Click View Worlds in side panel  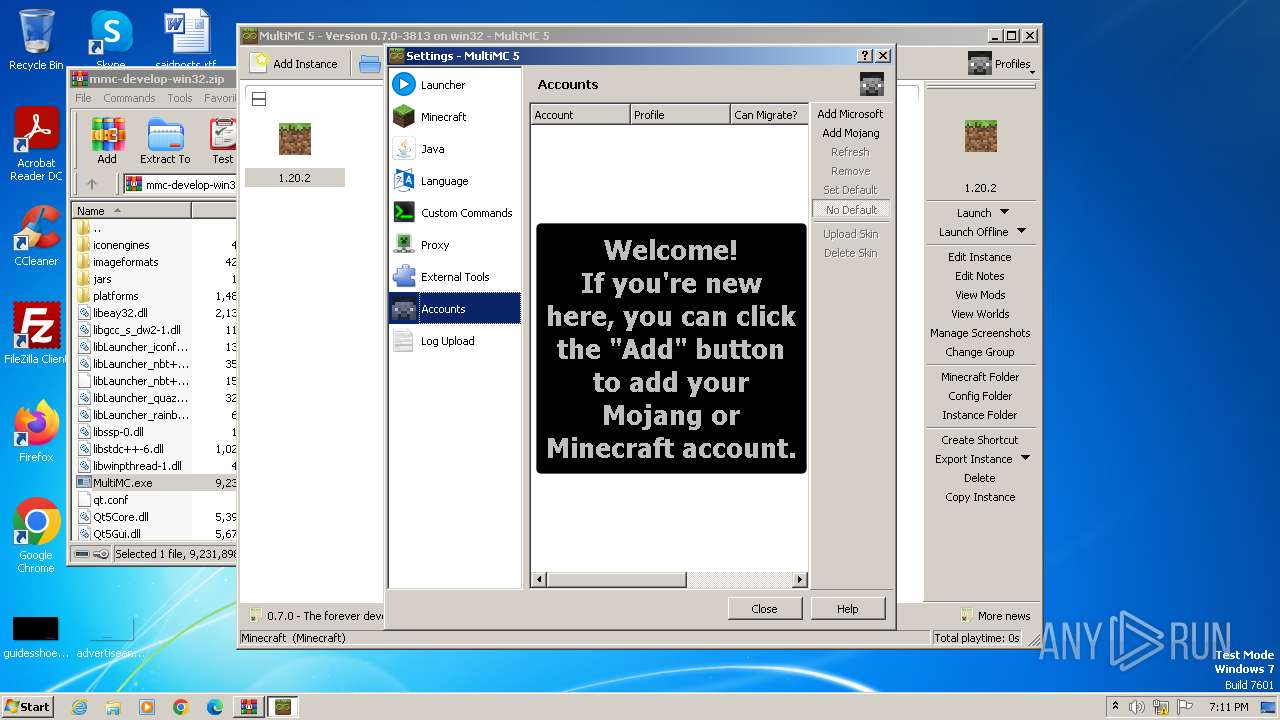coord(980,314)
